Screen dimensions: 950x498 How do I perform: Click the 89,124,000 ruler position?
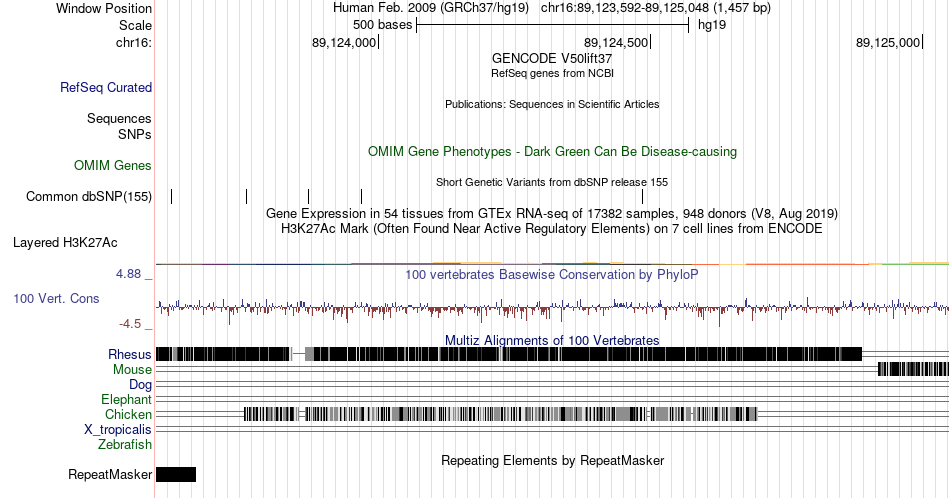(x=344, y=42)
